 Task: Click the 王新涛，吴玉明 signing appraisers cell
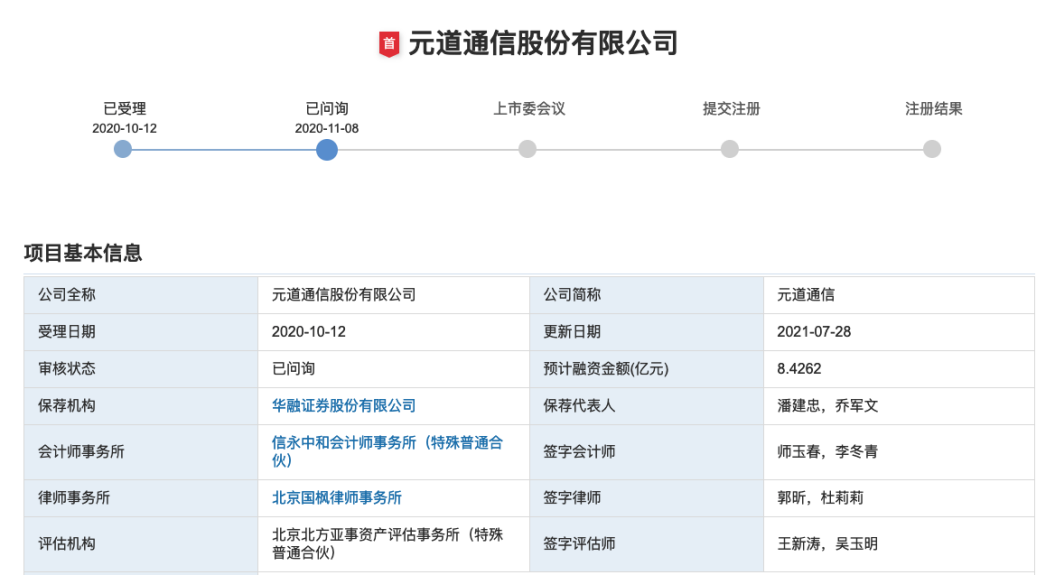coord(827,544)
